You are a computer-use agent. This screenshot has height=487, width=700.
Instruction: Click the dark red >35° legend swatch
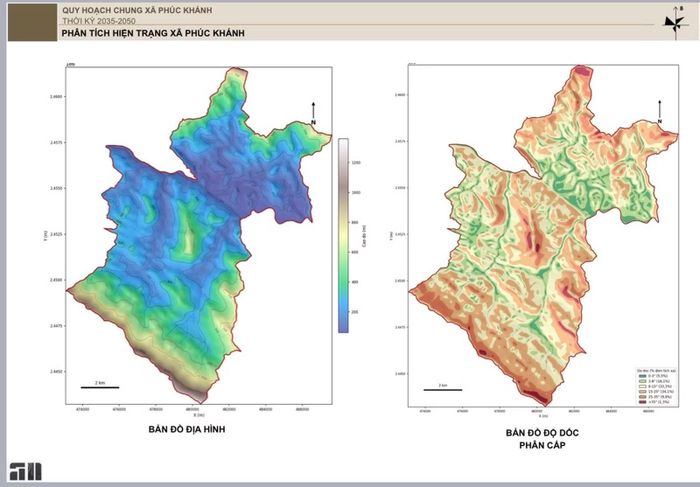(x=642, y=402)
